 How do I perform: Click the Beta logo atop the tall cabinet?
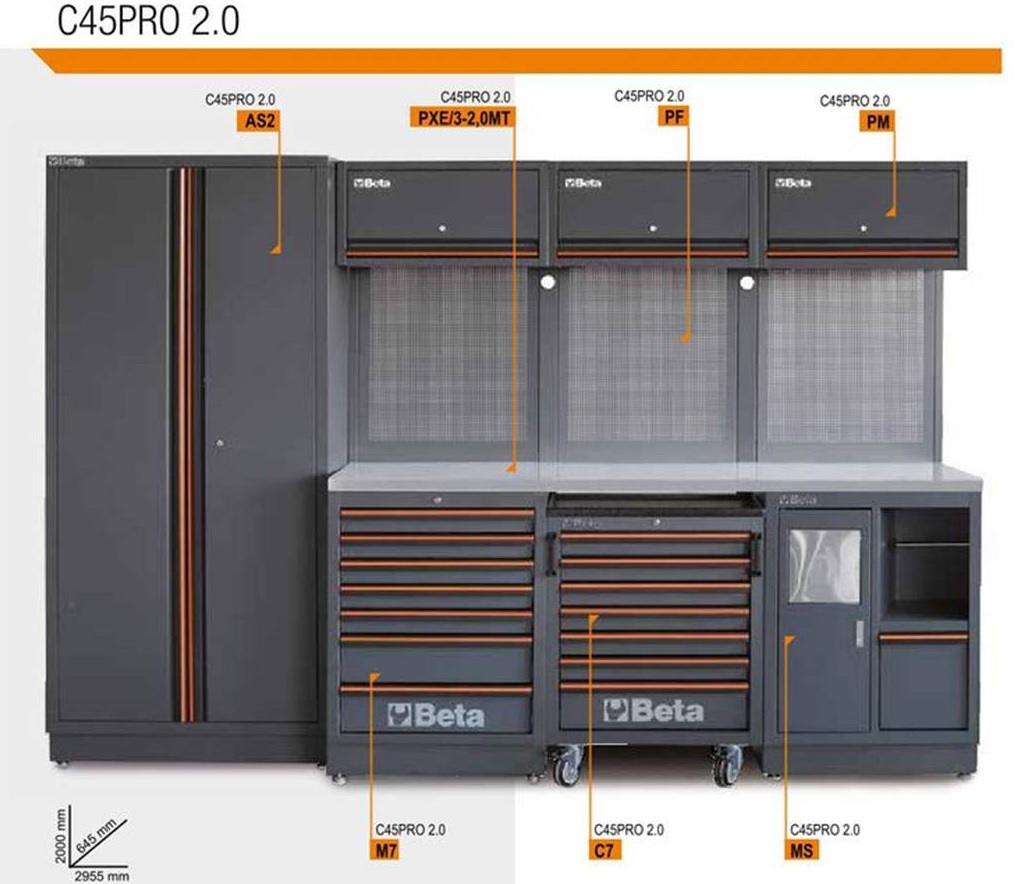(66, 162)
